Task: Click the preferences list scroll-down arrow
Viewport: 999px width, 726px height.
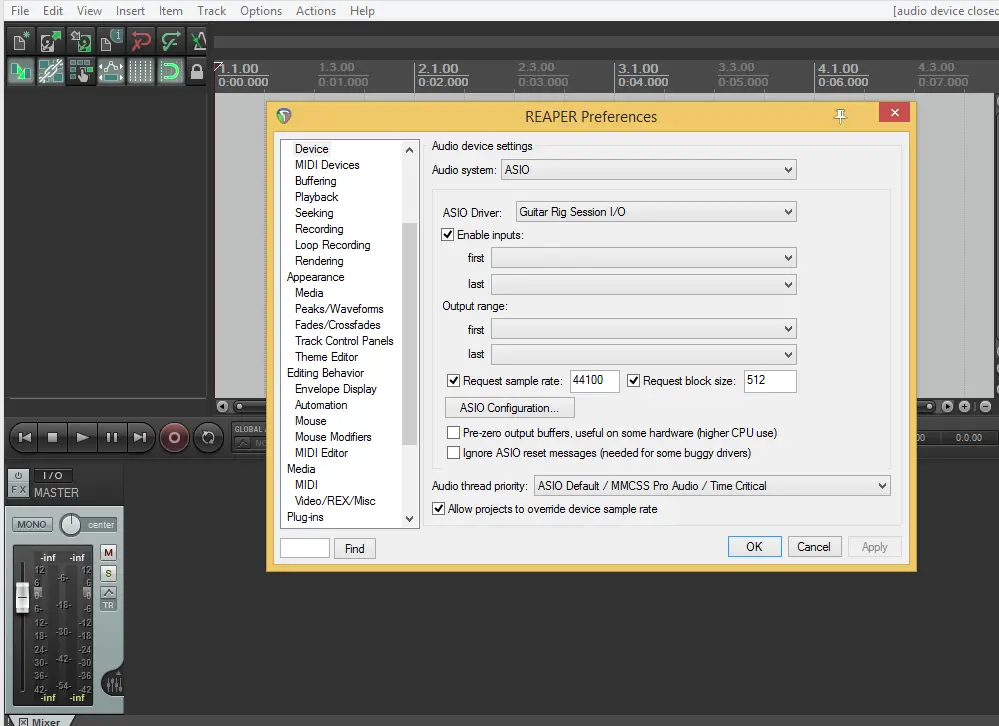Action: (x=410, y=519)
